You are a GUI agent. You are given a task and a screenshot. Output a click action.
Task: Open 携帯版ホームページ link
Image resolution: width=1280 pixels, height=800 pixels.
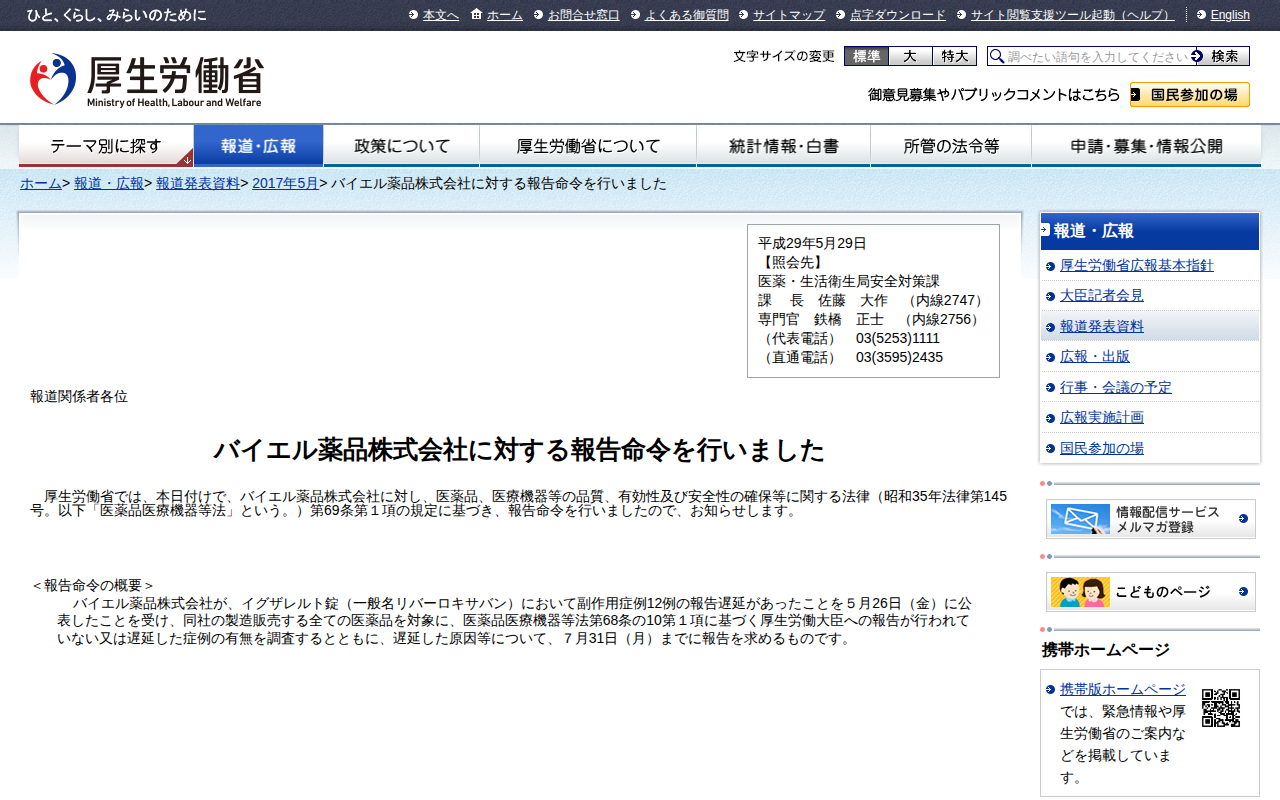1123,689
